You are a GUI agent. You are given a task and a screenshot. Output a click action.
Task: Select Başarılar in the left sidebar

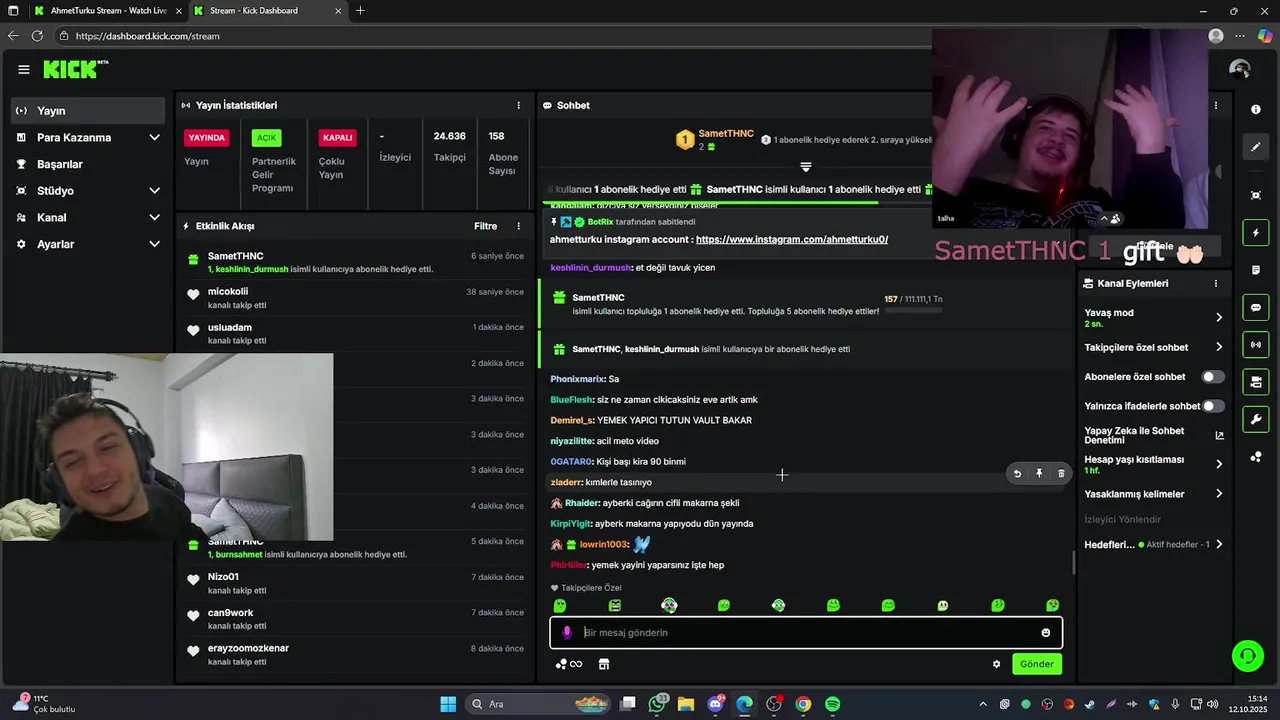(88, 164)
